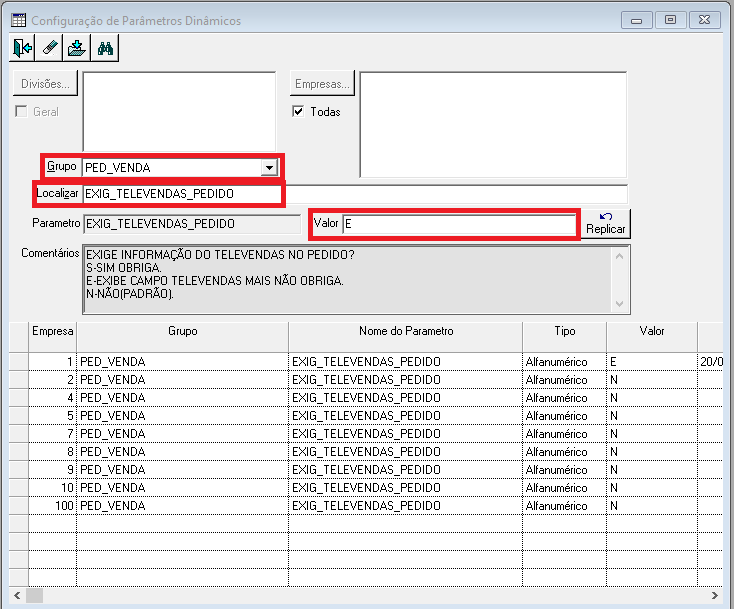Click Alfanumérico cell in Empresa 100 row
734x609 pixels.
pos(565,506)
